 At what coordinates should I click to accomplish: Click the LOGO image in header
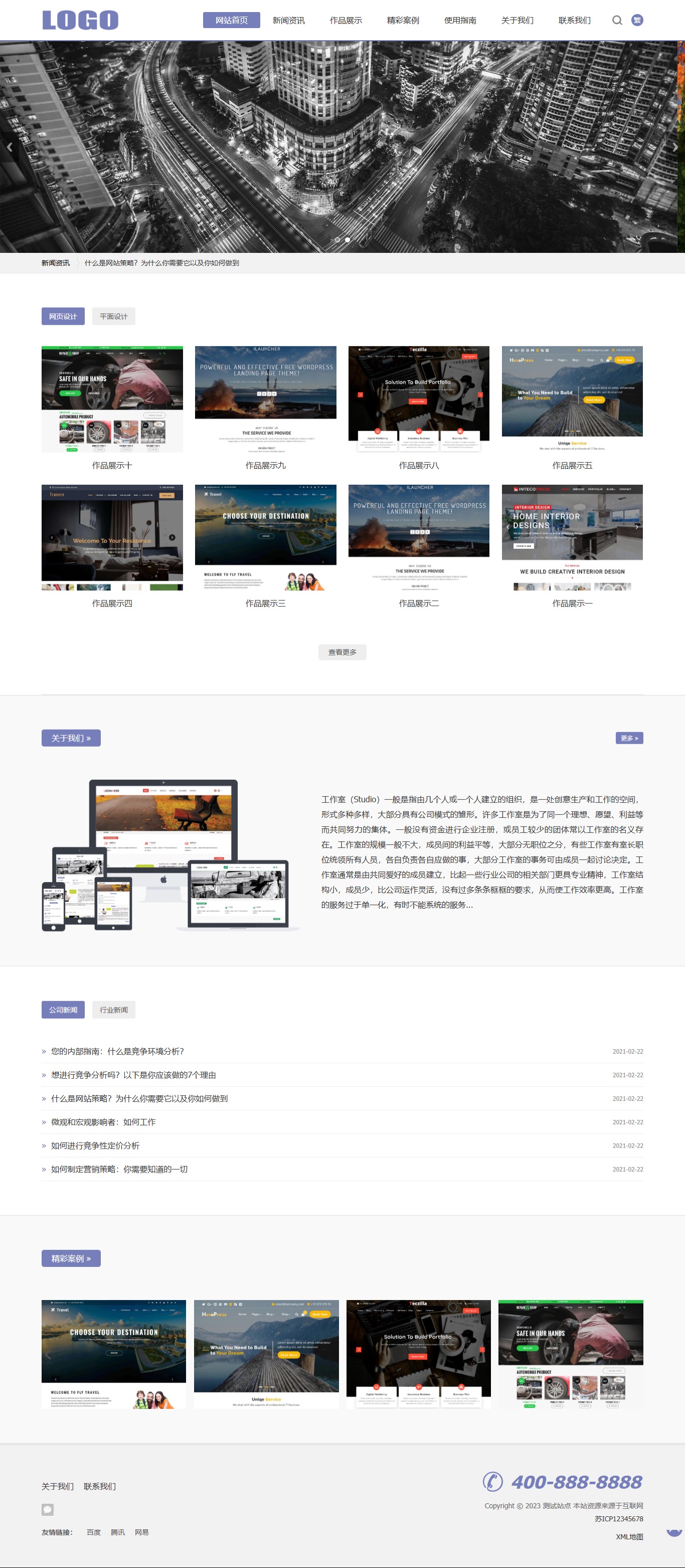[x=80, y=20]
